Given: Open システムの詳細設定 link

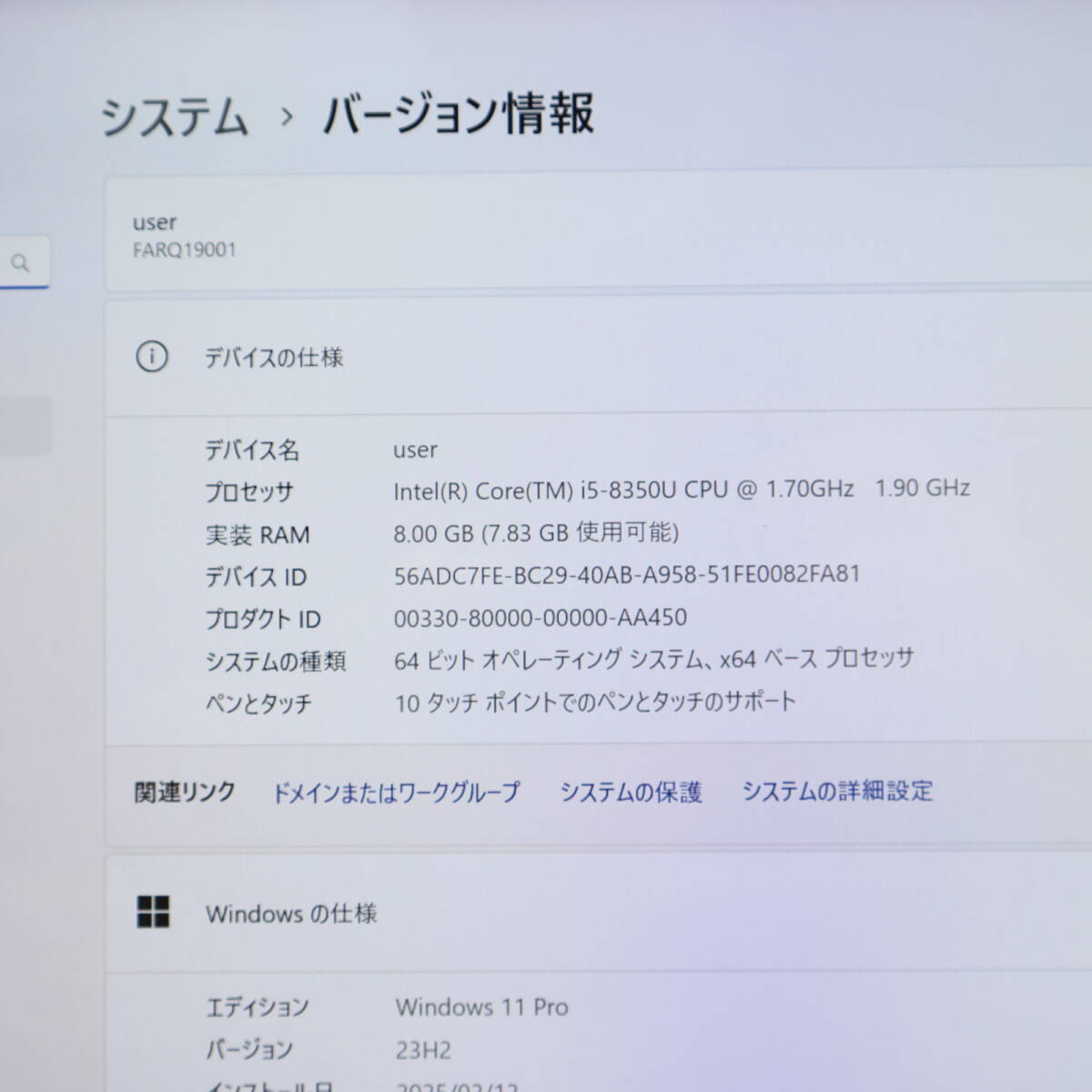Looking at the screenshot, I should coord(837,791).
